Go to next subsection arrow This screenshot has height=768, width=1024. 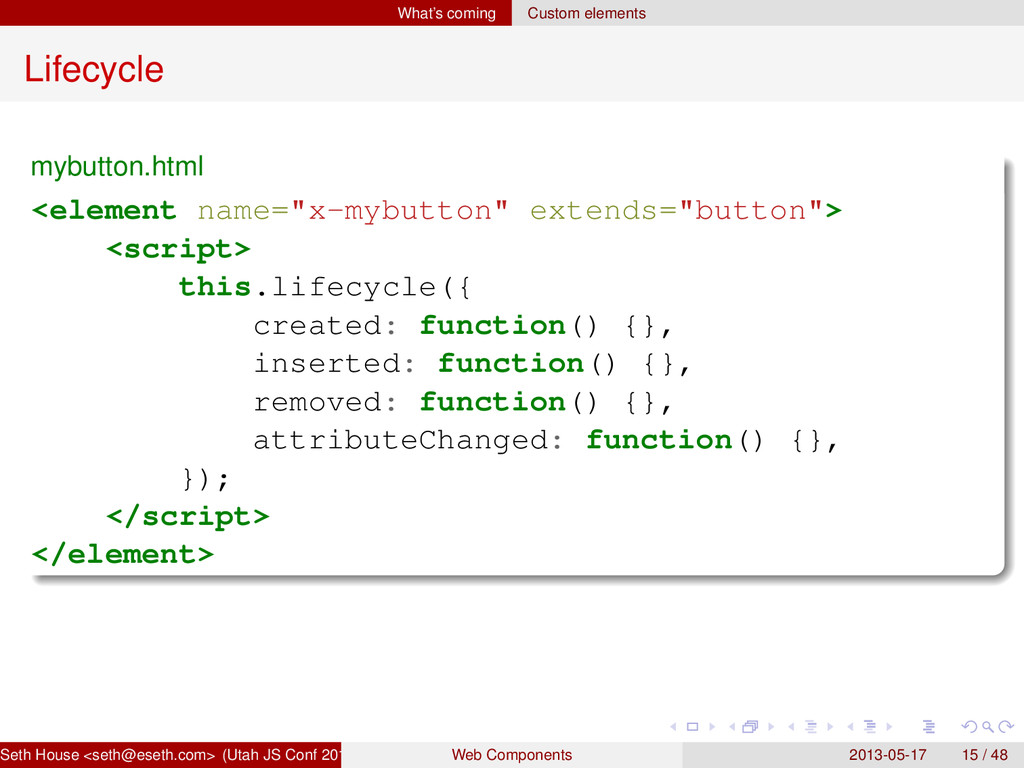click(830, 726)
